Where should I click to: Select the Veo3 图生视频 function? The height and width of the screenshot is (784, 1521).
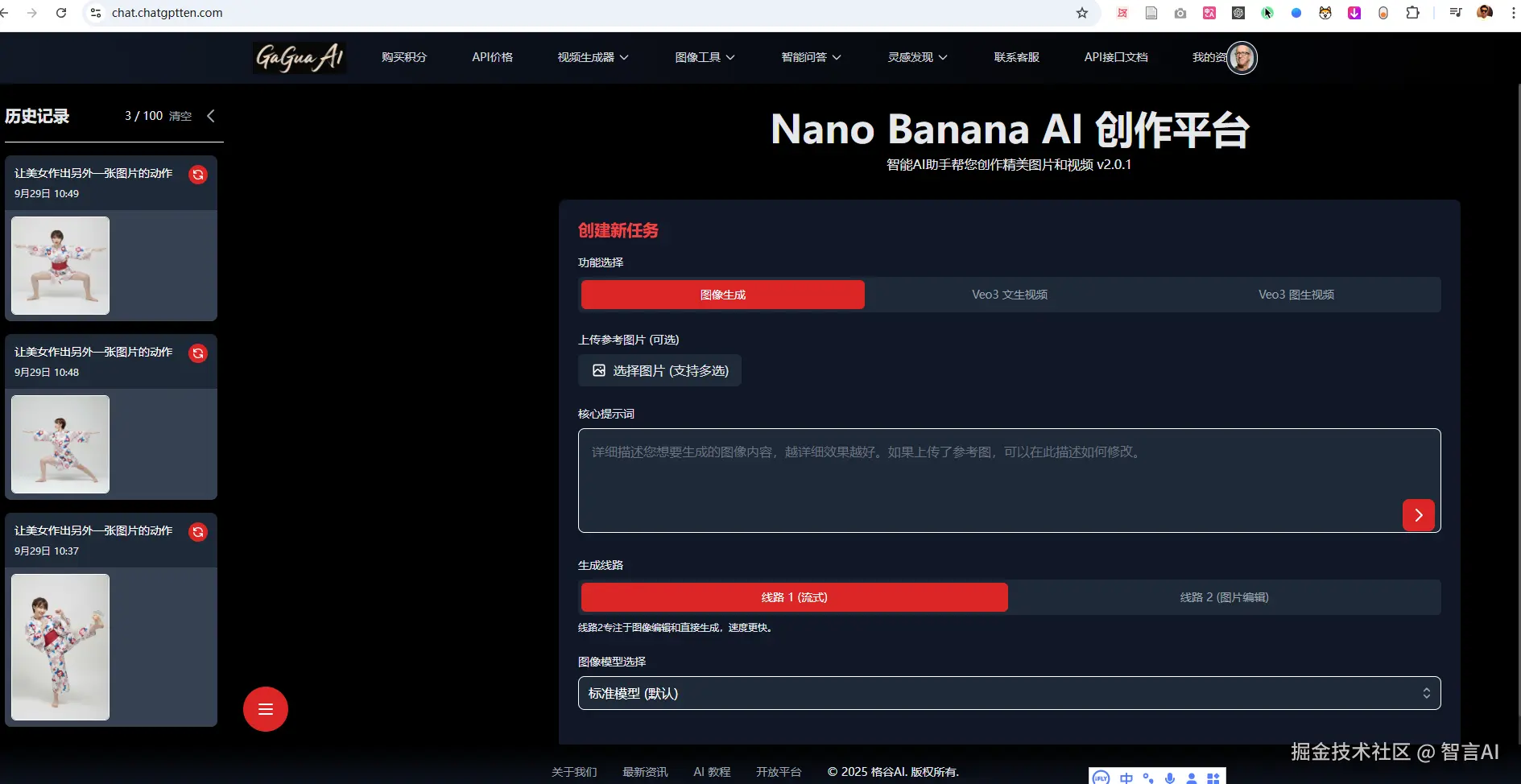(1296, 295)
